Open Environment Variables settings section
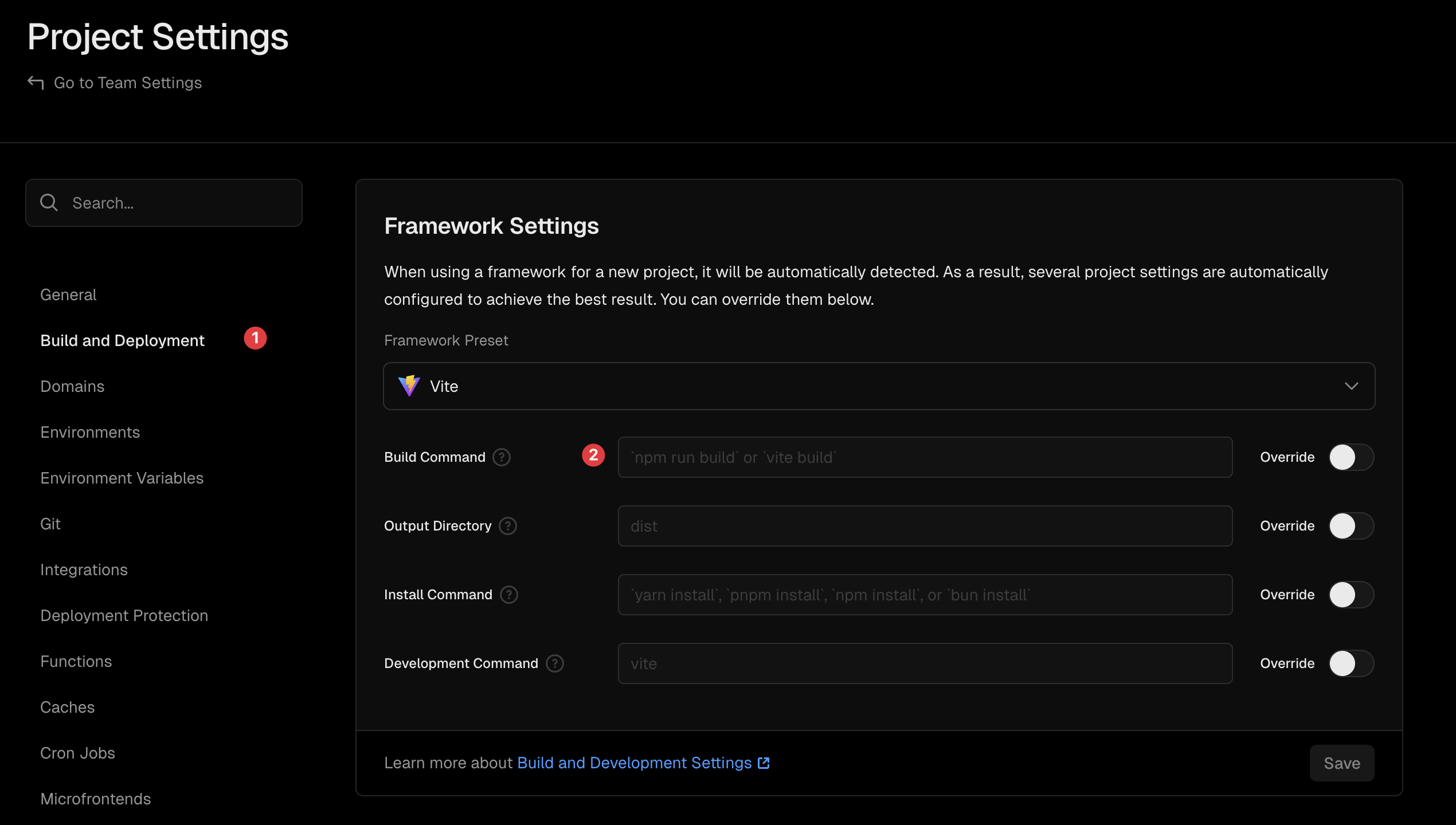1456x825 pixels. point(122,478)
